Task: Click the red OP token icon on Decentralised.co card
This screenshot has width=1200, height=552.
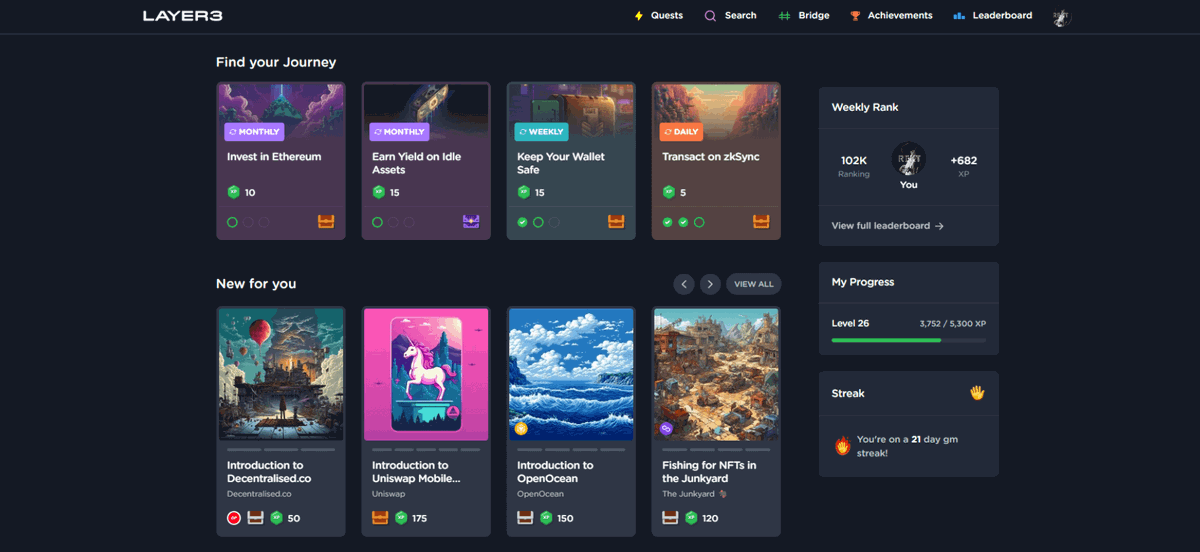Action: pyautogui.click(x=234, y=518)
